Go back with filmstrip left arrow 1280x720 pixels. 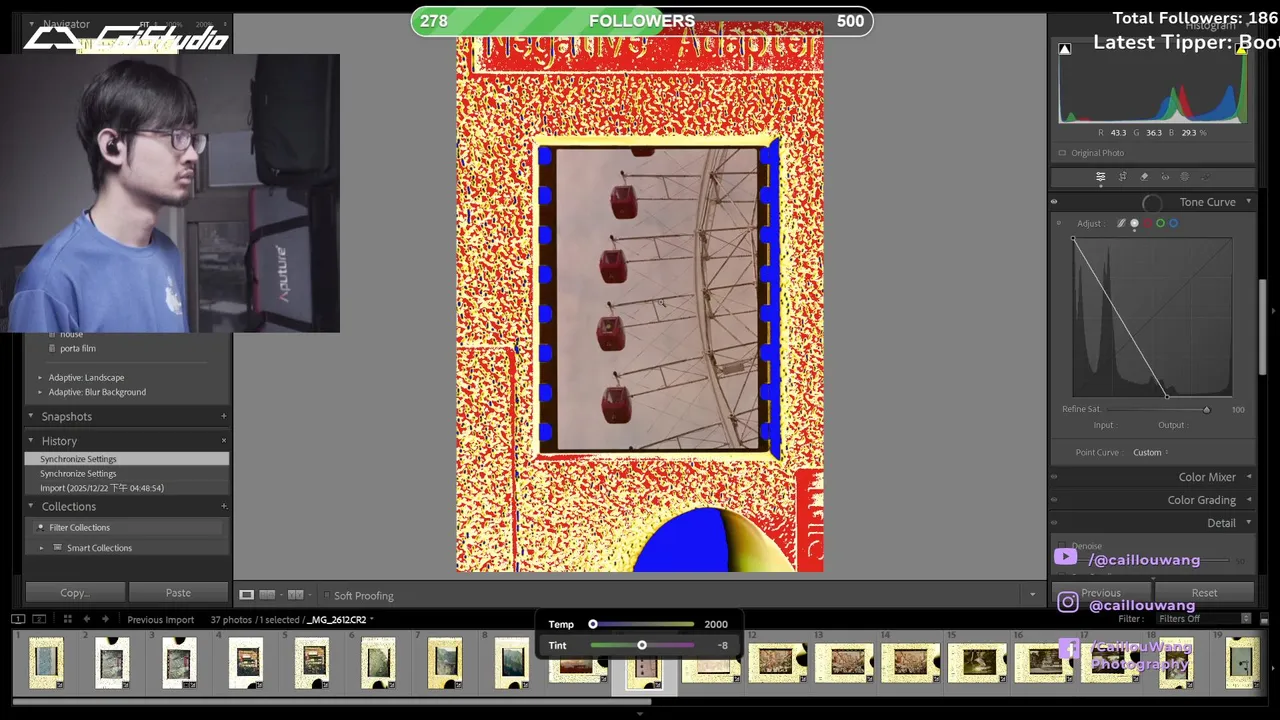[87, 619]
